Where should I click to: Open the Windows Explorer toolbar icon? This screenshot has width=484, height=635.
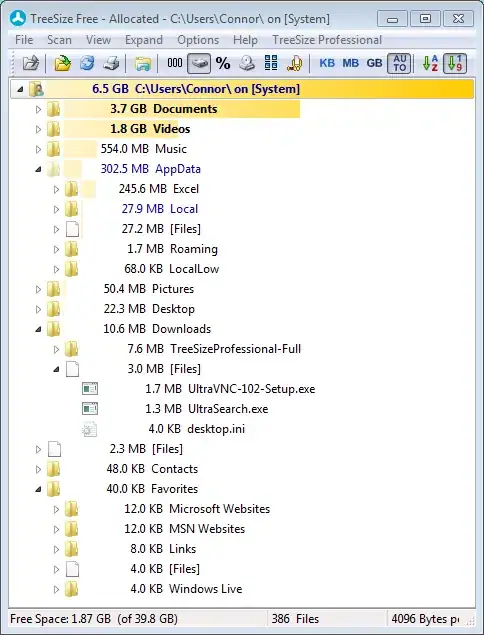pos(143,64)
